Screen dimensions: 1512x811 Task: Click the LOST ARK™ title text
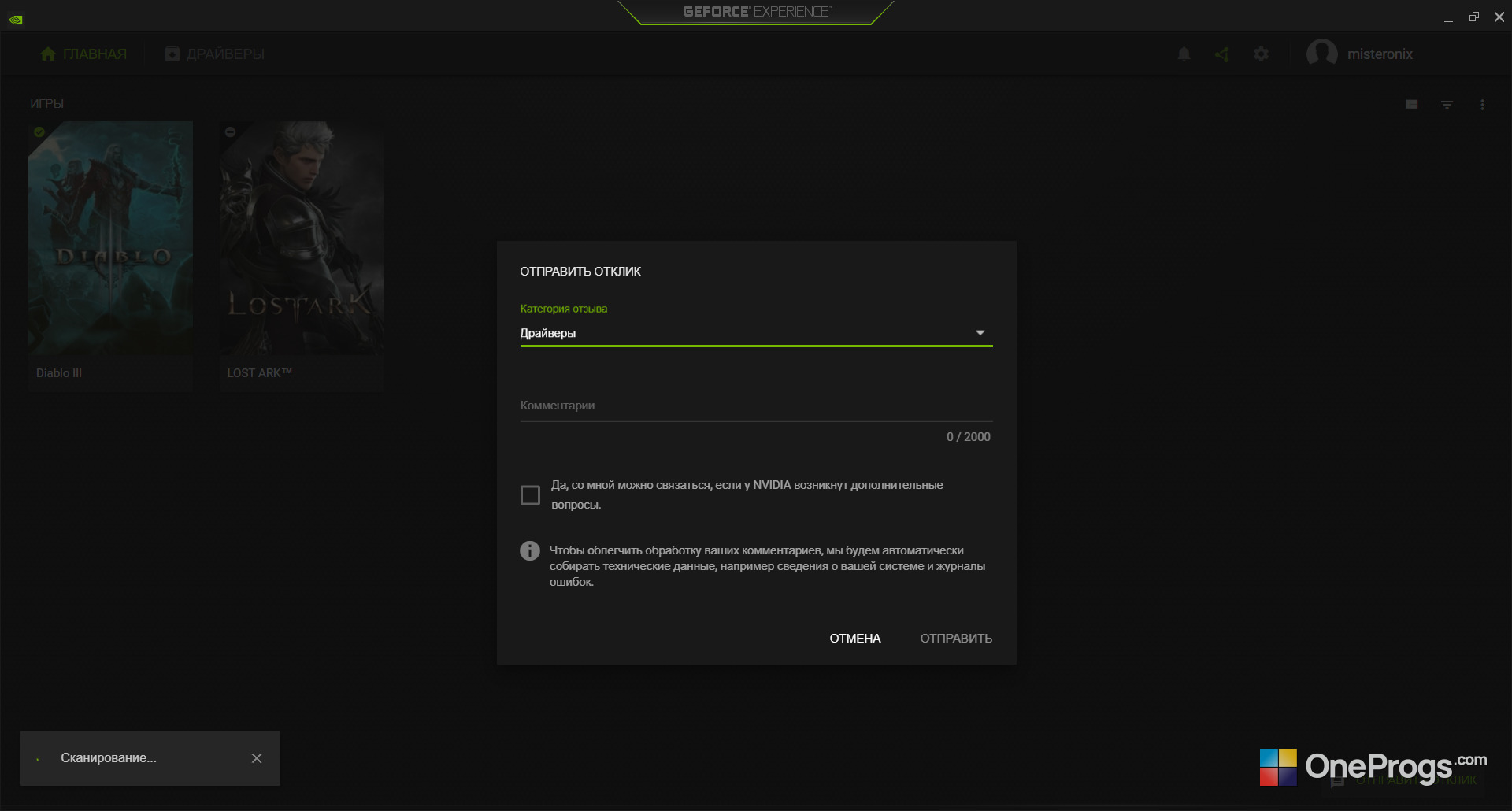coord(260,373)
